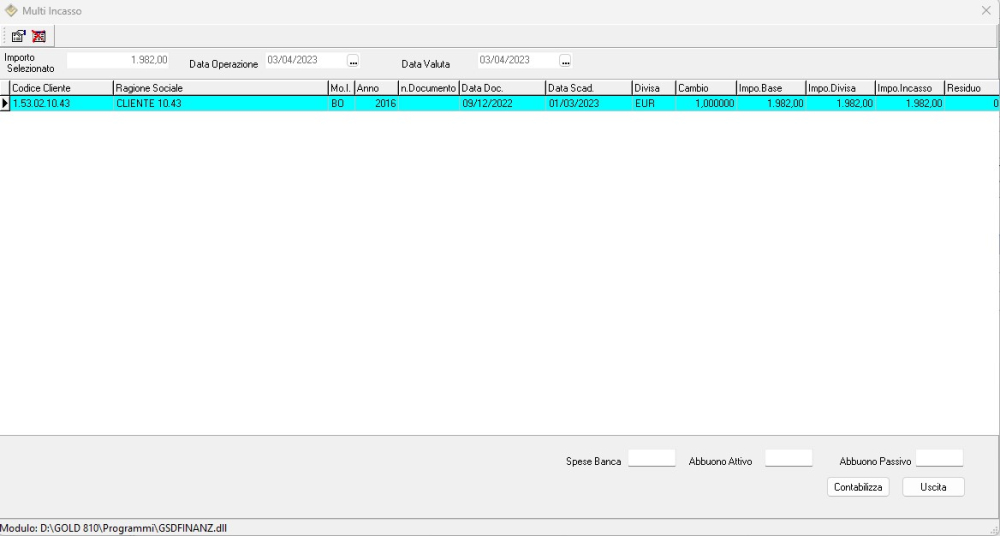This screenshot has width=1000, height=536.
Task: Open the Data Valuta date picker
Action: click(x=565, y=61)
